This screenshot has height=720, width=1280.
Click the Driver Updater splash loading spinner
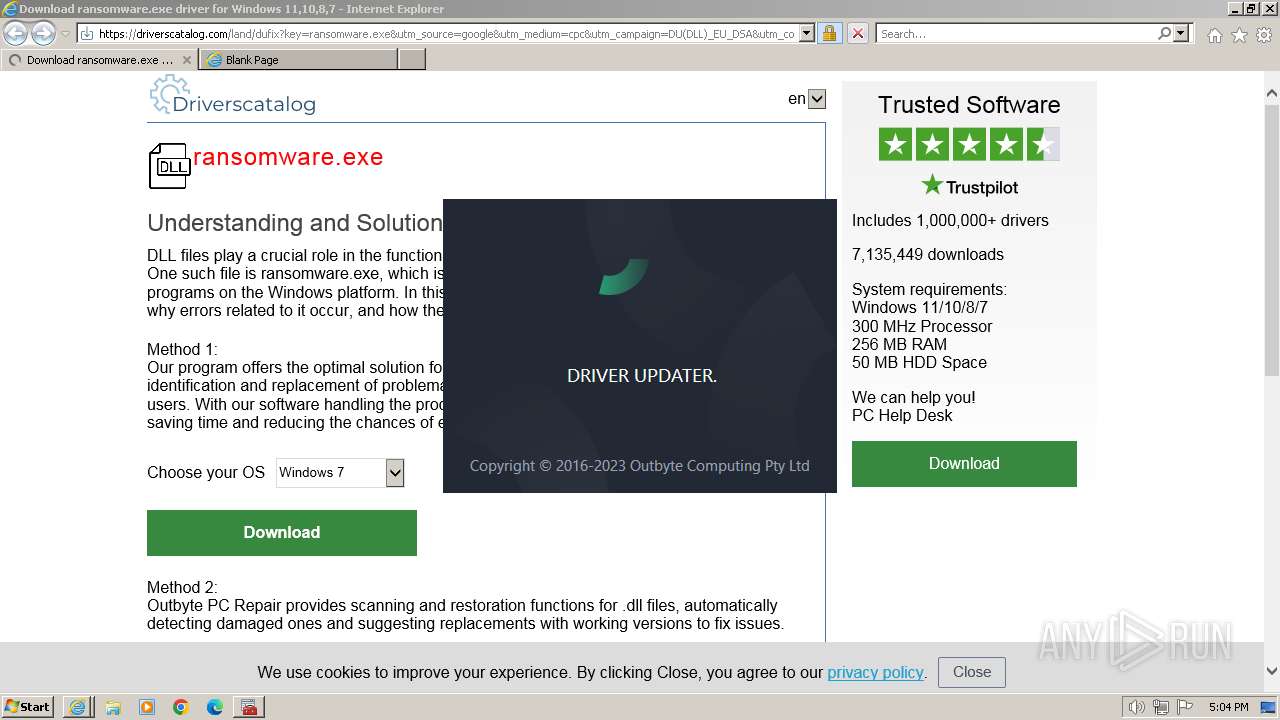pyautogui.click(x=624, y=277)
